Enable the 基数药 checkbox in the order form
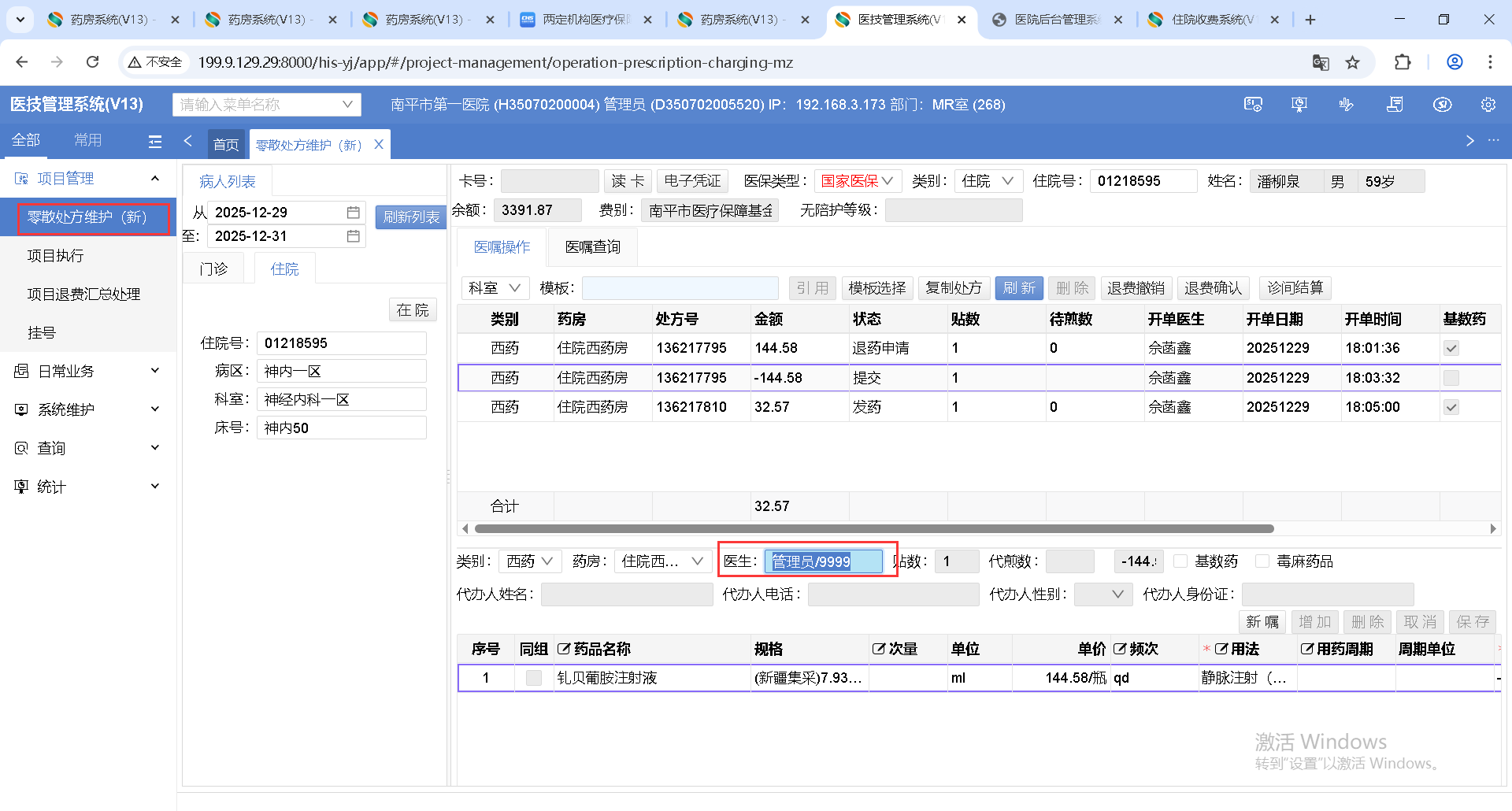The image size is (1512, 811). click(1180, 561)
